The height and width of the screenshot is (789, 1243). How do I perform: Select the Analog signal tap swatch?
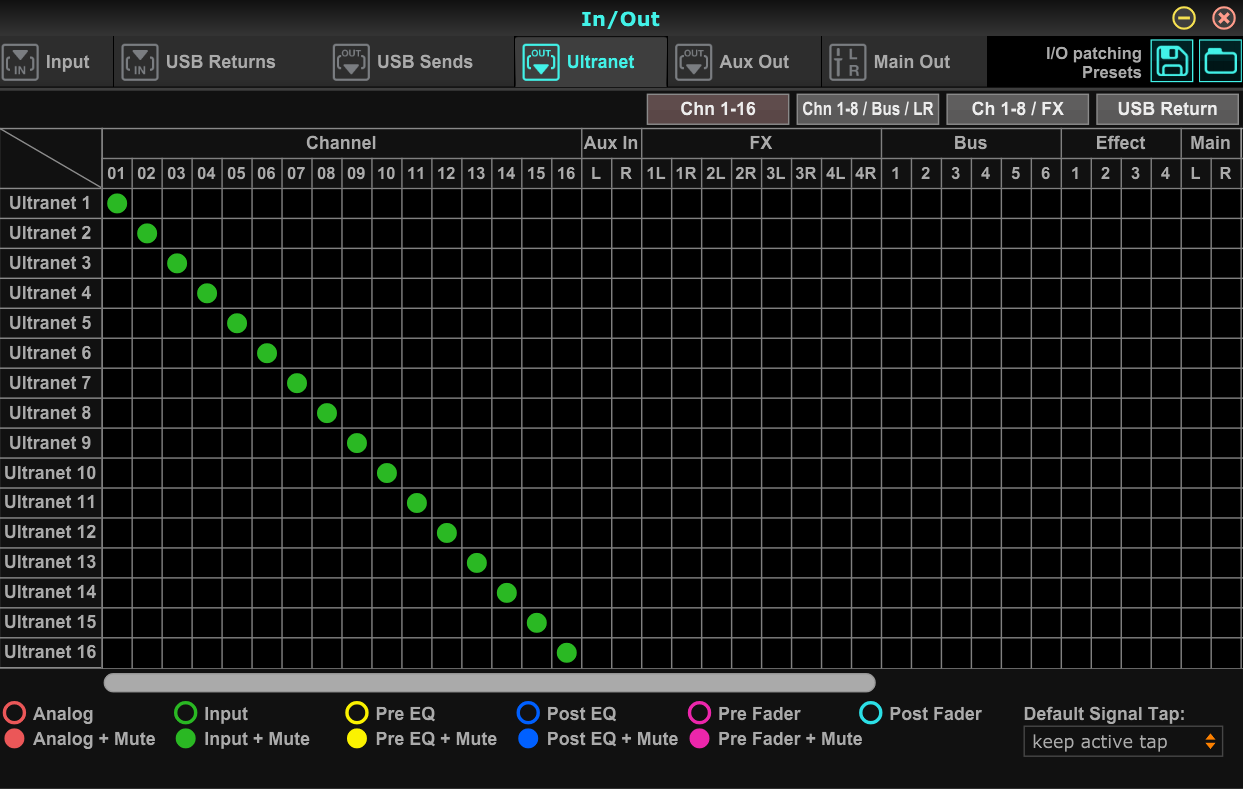tap(14, 713)
